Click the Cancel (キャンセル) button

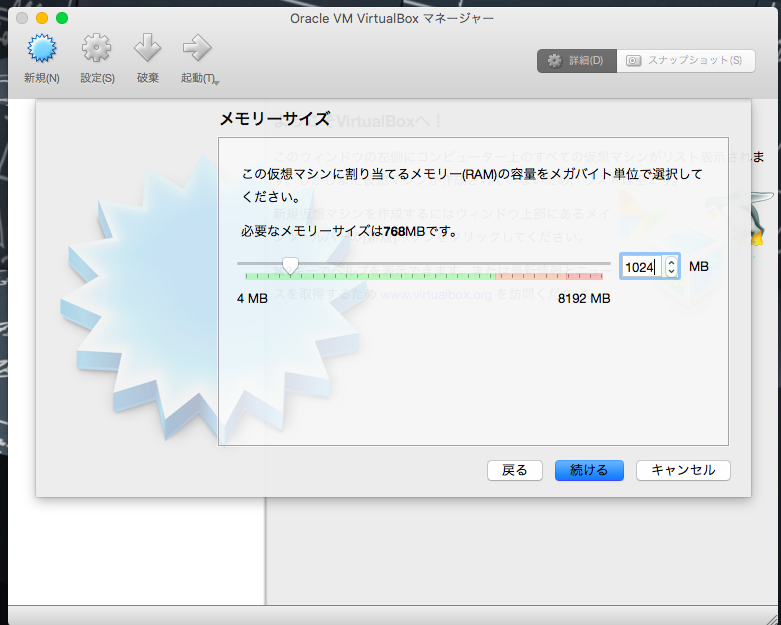[683, 470]
